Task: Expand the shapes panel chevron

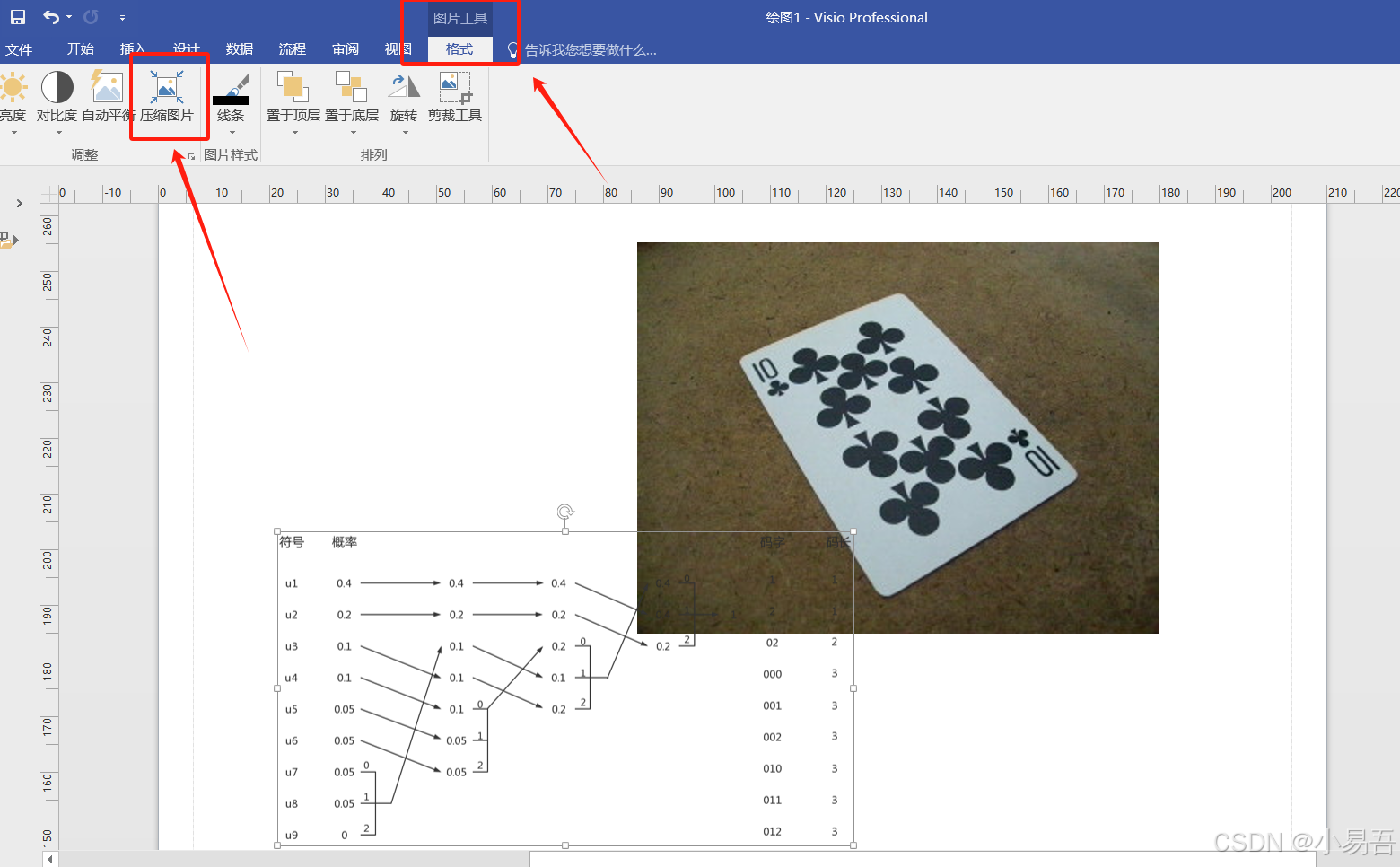Action: coord(19,204)
